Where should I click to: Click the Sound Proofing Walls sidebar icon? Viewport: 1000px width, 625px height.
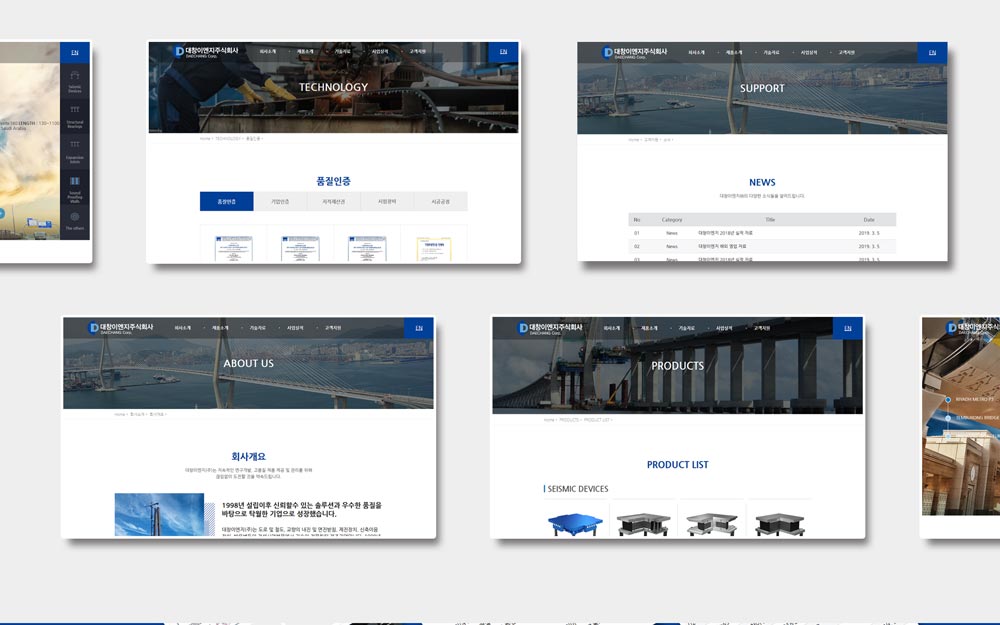[x=75, y=188]
